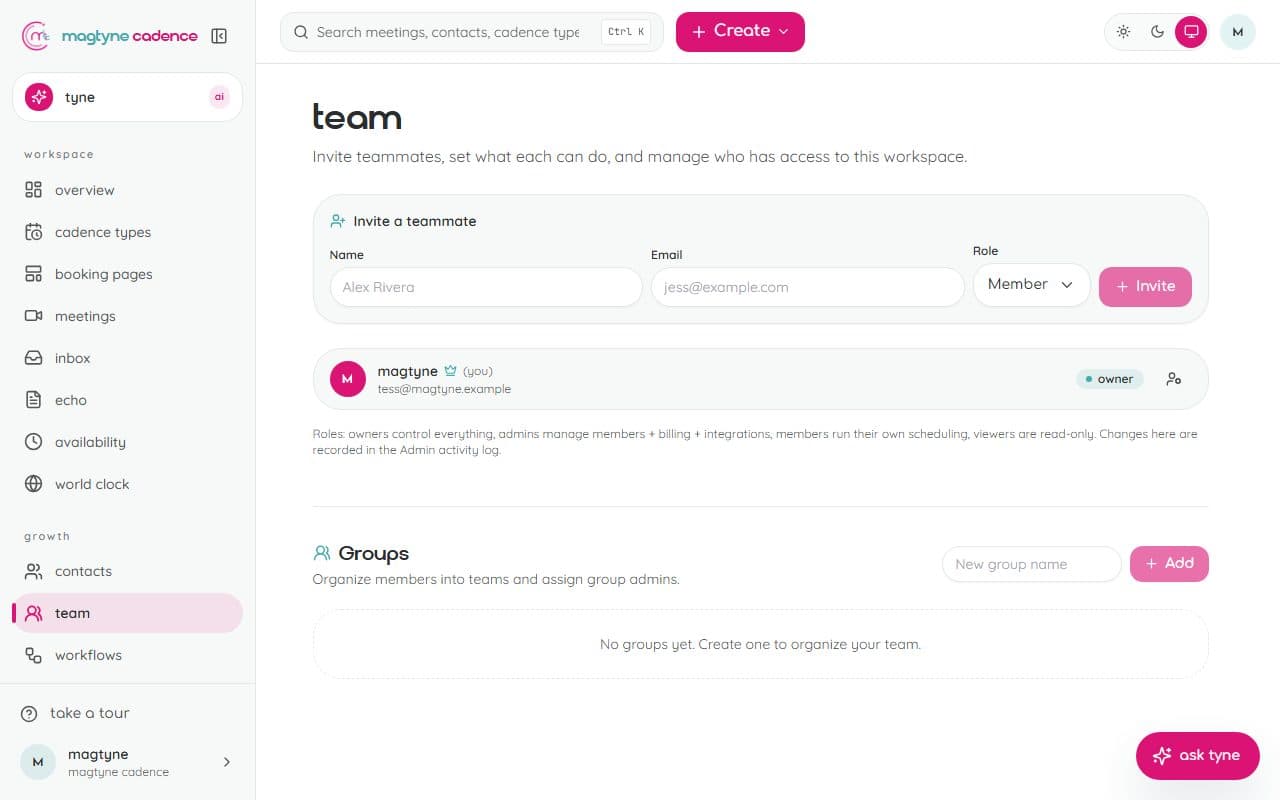The height and width of the screenshot is (800, 1280).
Task: Collapse the sidebar panel icon
Action: pos(219,36)
